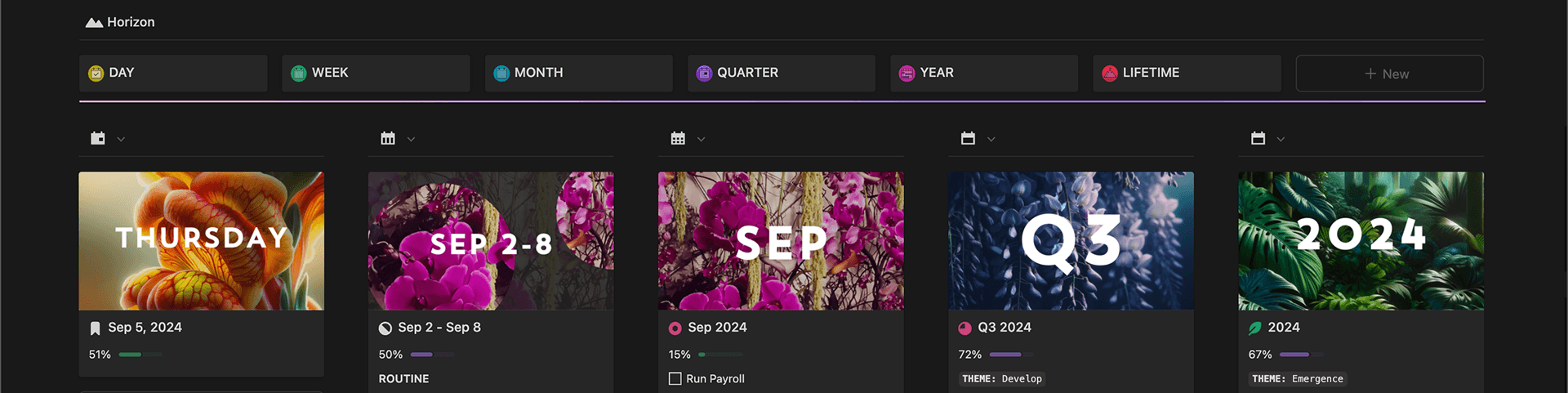The height and width of the screenshot is (393, 1568).
Task: Click the bookmark icon next to Sep 5, 2024
Action: coord(95,328)
